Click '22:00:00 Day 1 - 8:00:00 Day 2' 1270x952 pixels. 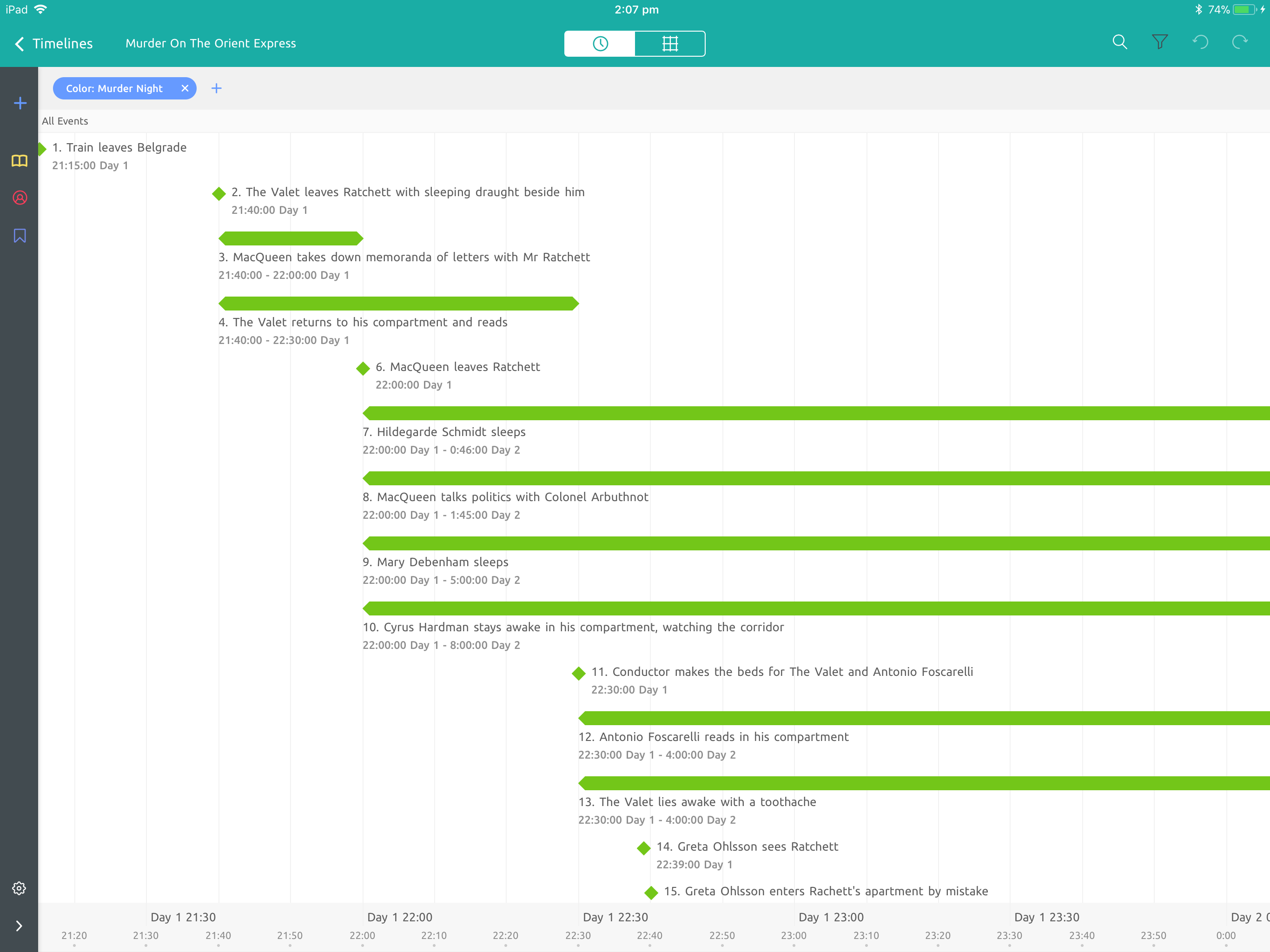(x=441, y=645)
